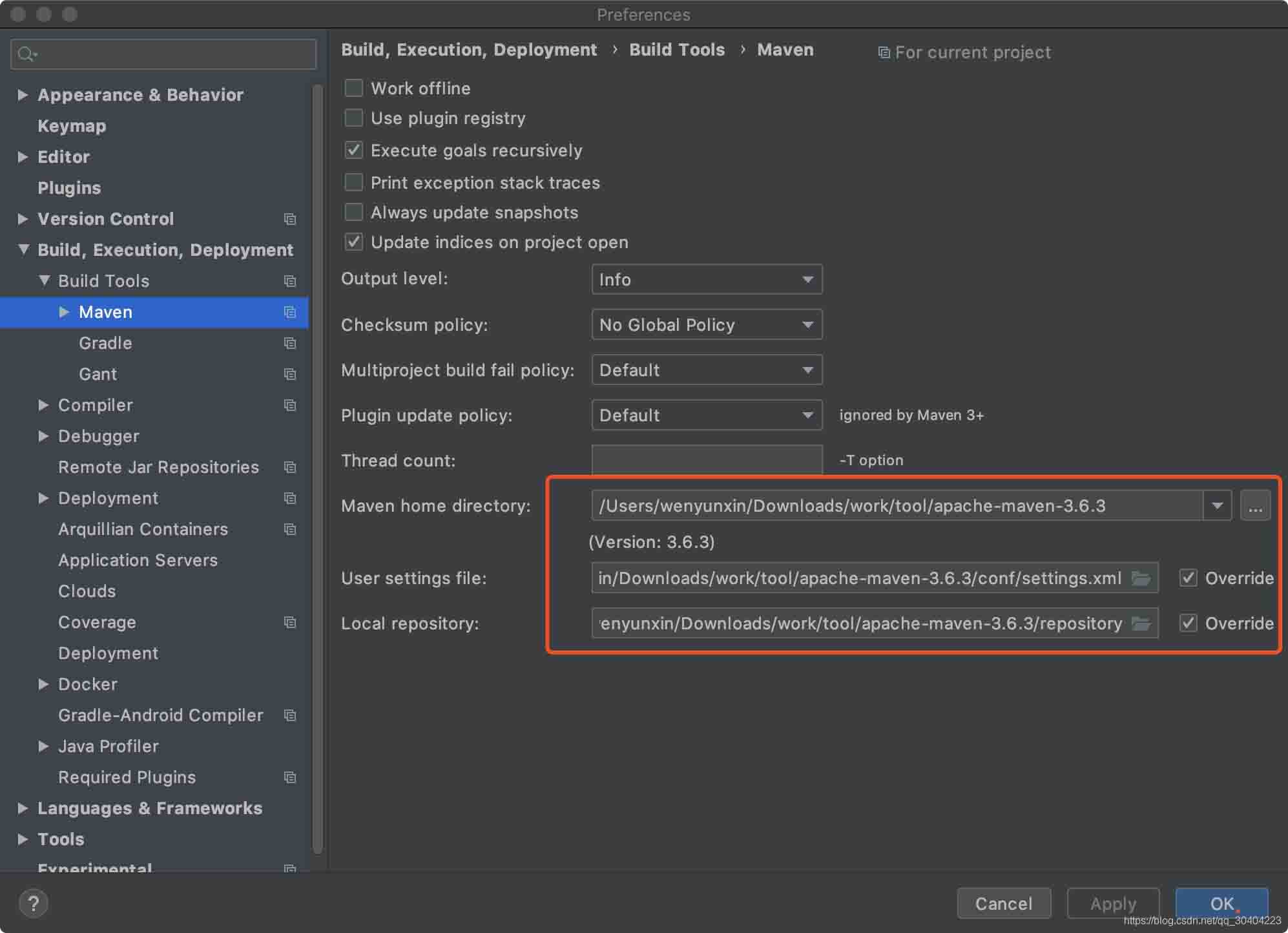Expand the Debugger node

click(x=43, y=436)
